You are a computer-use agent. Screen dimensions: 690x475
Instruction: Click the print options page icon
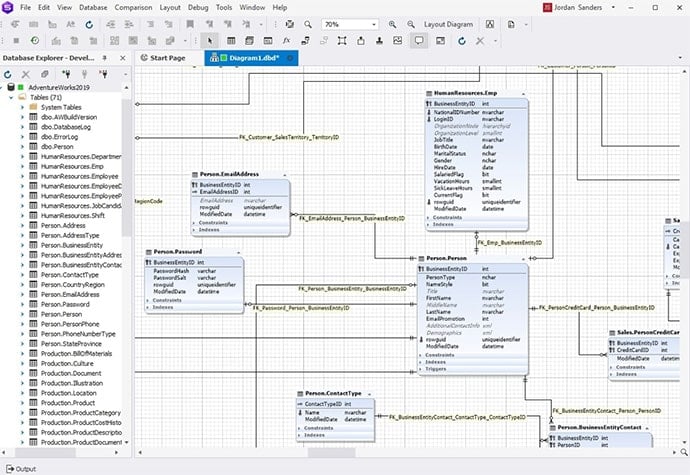511,24
